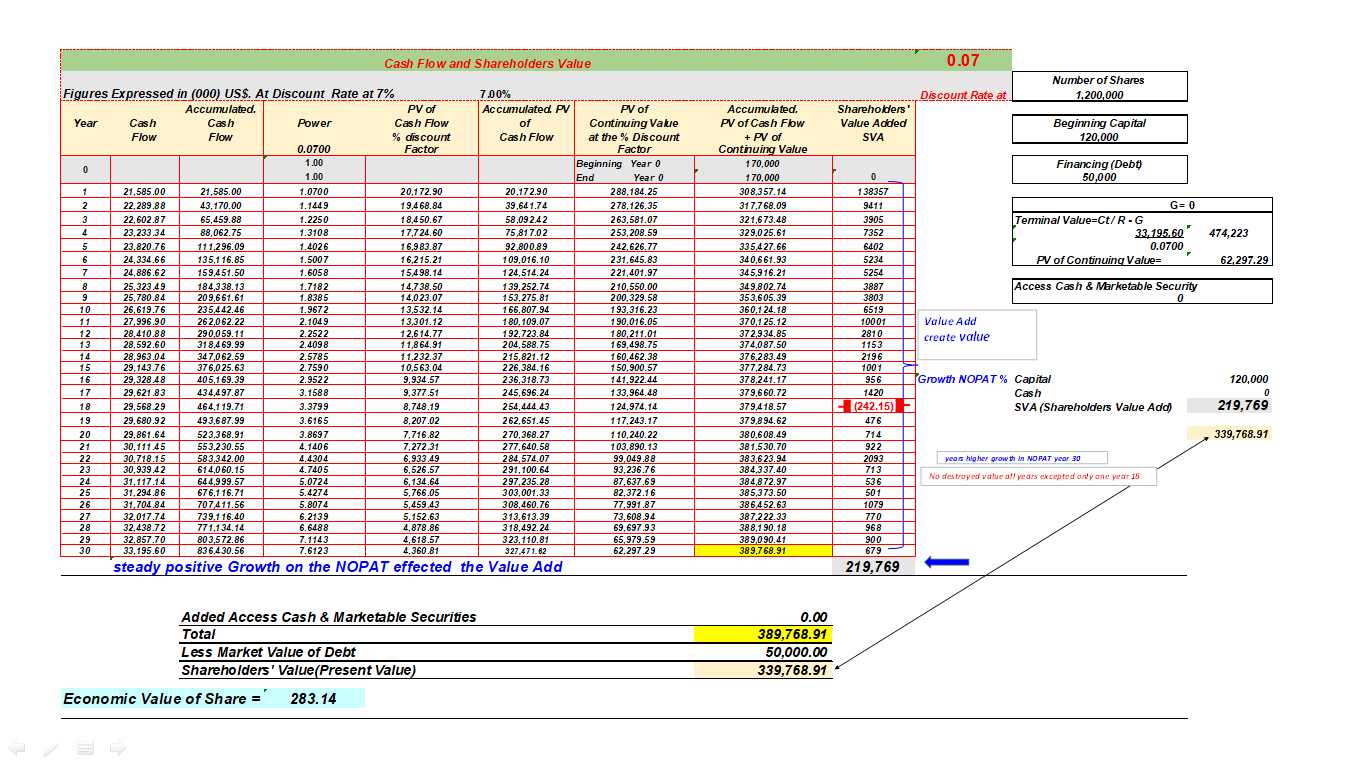Viewport: 1366px width, 768px height.
Task: Select SVA value 9411 in year 2
Action: point(873,204)
